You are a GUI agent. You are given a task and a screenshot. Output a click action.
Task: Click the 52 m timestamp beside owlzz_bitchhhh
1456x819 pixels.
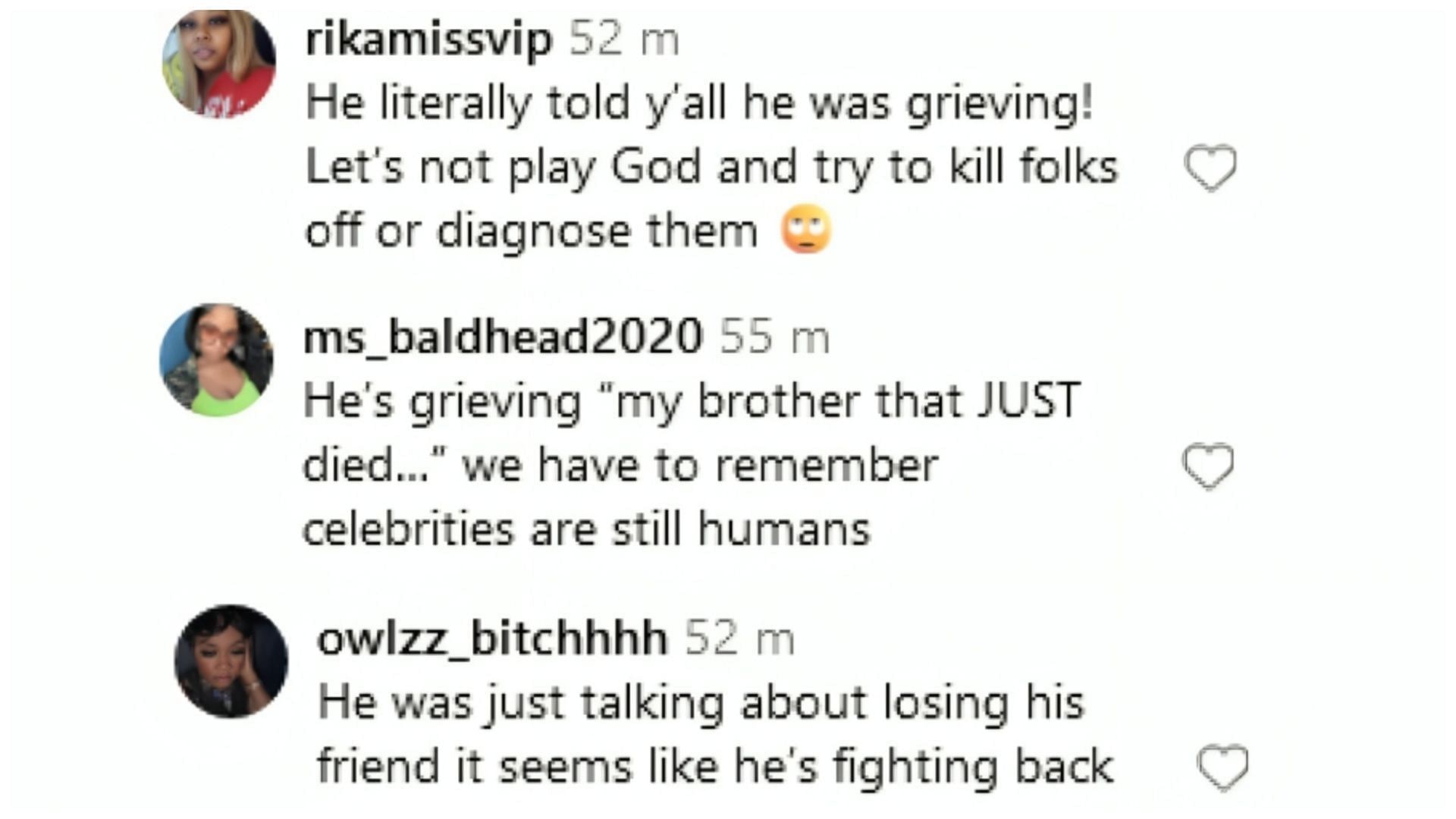740,638
